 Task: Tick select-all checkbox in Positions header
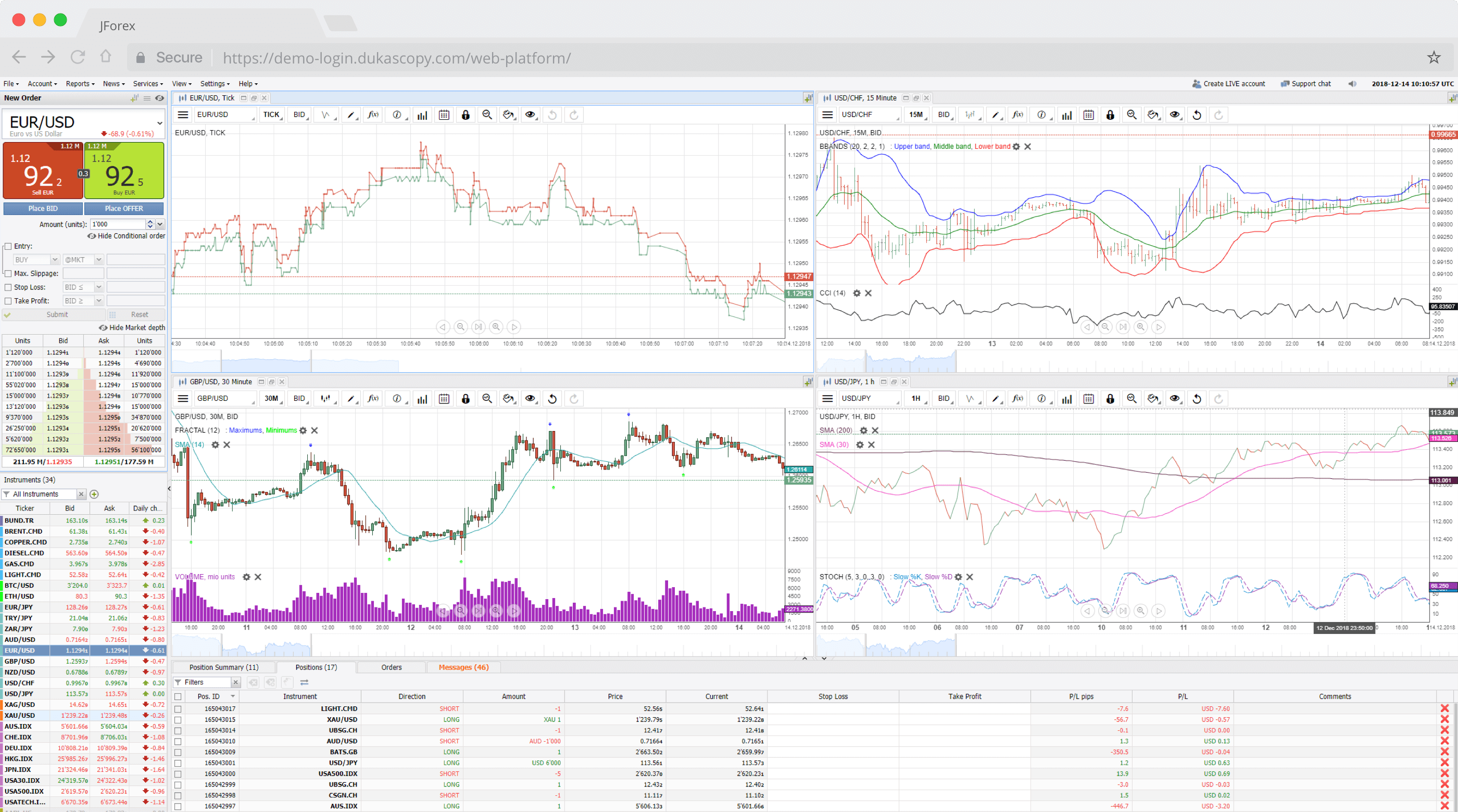(178, 696)
